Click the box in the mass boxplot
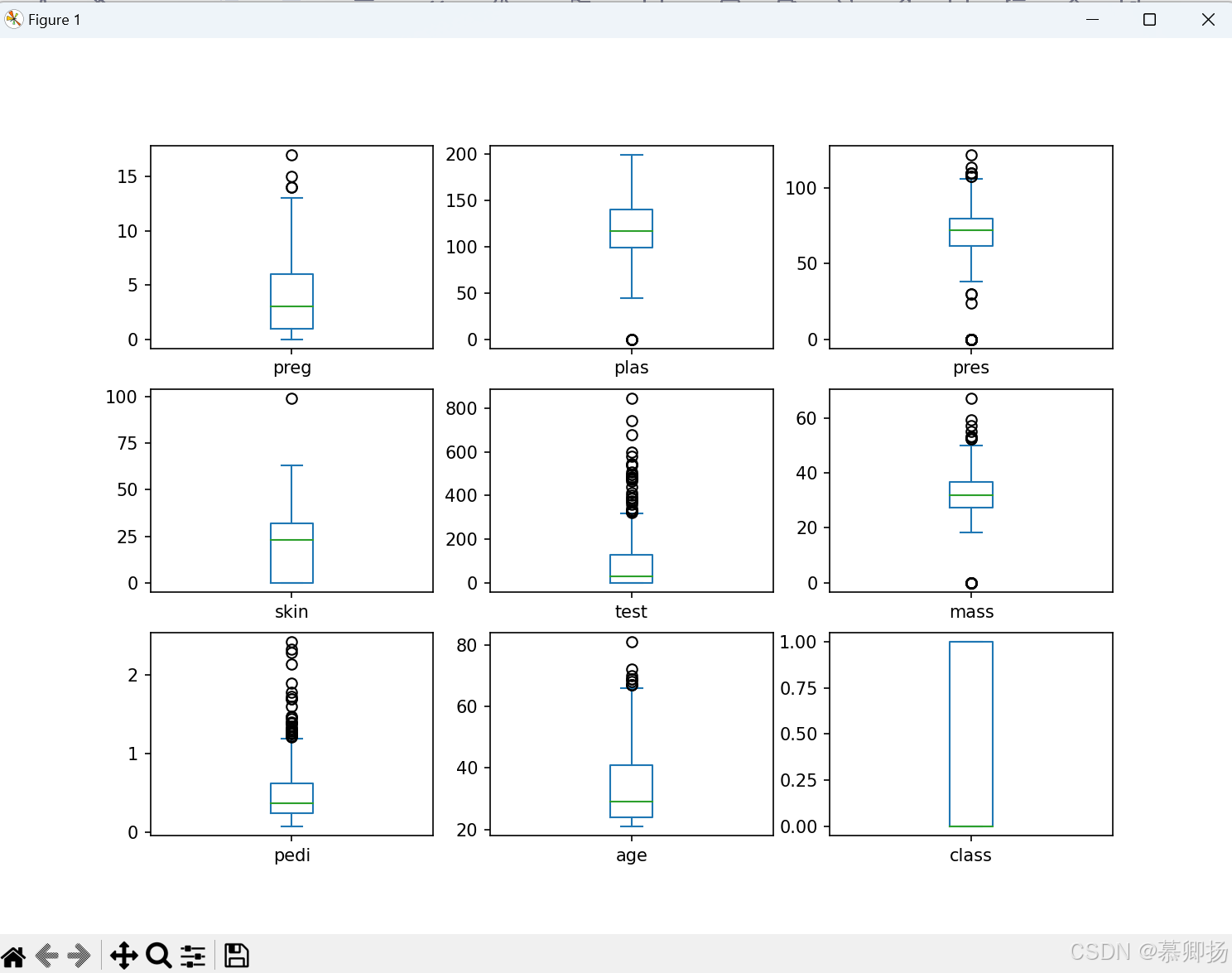Image resolution: width=1232 pixels, height=973 pixels. click(971, 494)
